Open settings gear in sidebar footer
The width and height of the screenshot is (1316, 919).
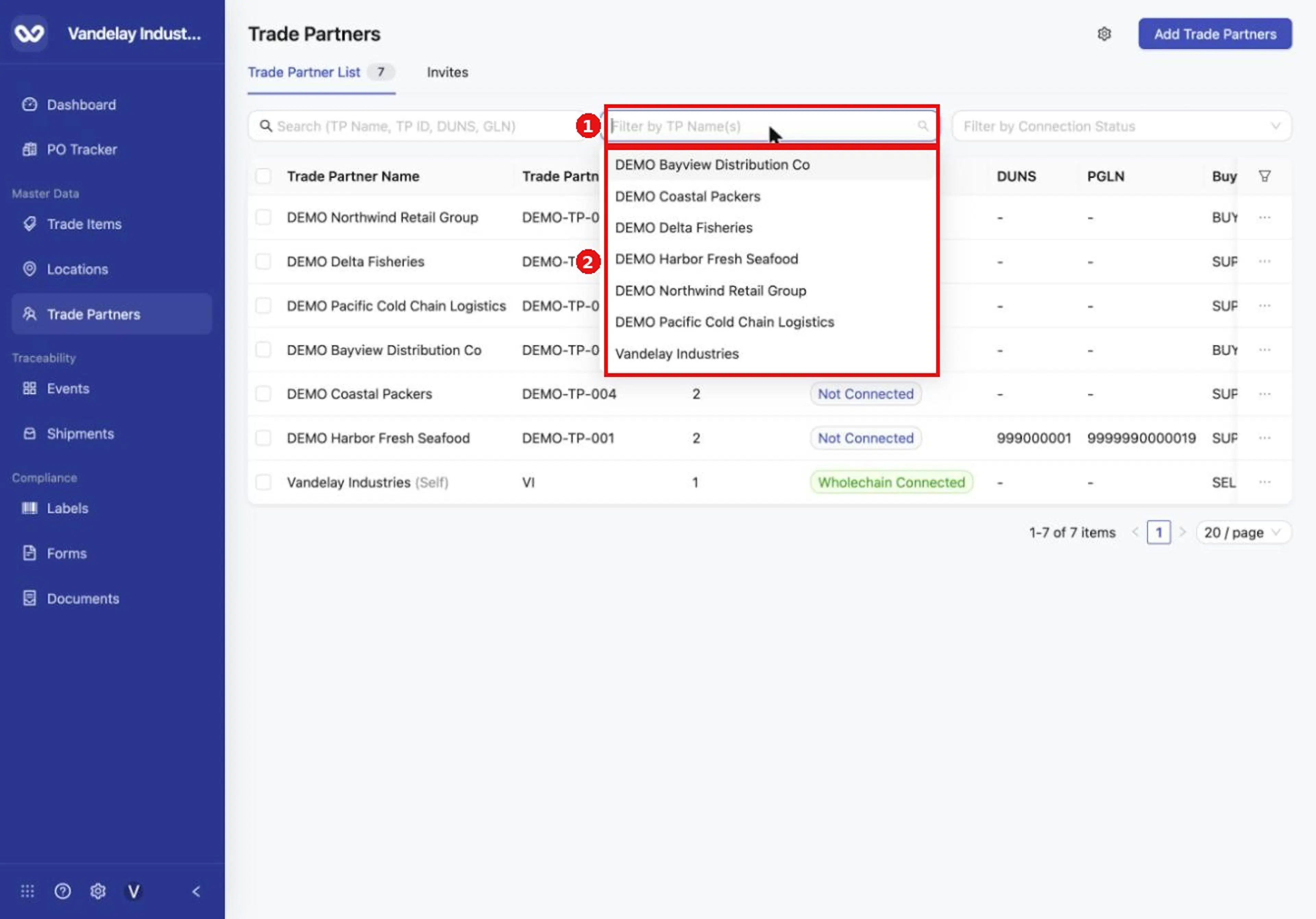point(98,891)
